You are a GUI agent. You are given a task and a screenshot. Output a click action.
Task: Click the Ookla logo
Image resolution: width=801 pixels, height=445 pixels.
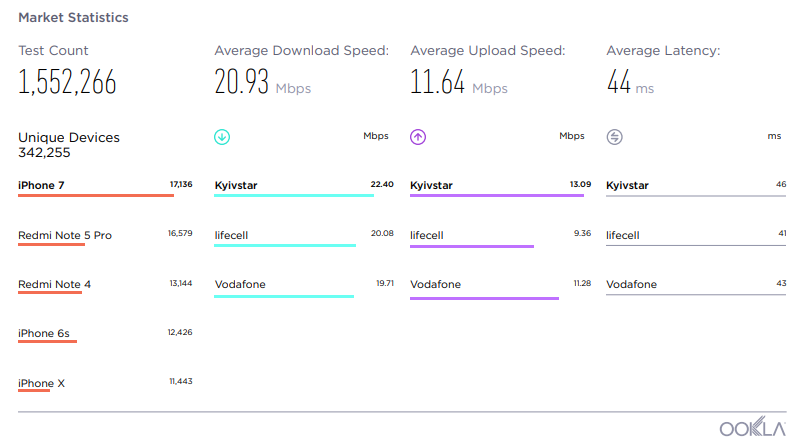click(x=752, y=427)
